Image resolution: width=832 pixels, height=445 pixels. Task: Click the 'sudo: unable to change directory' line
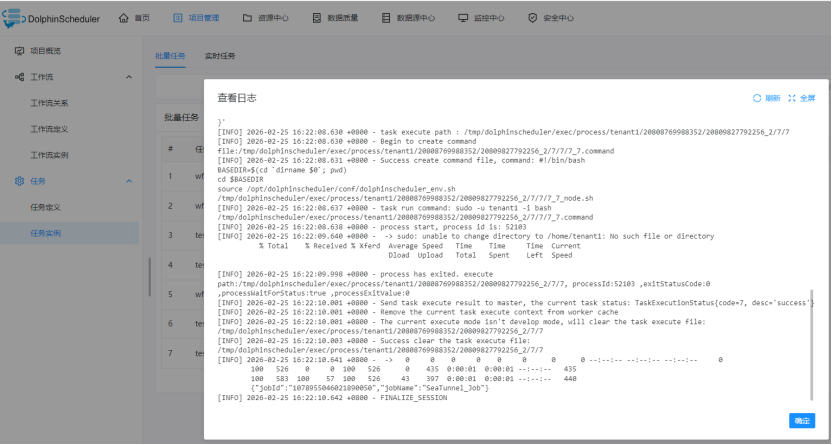(x=466, y=236)
